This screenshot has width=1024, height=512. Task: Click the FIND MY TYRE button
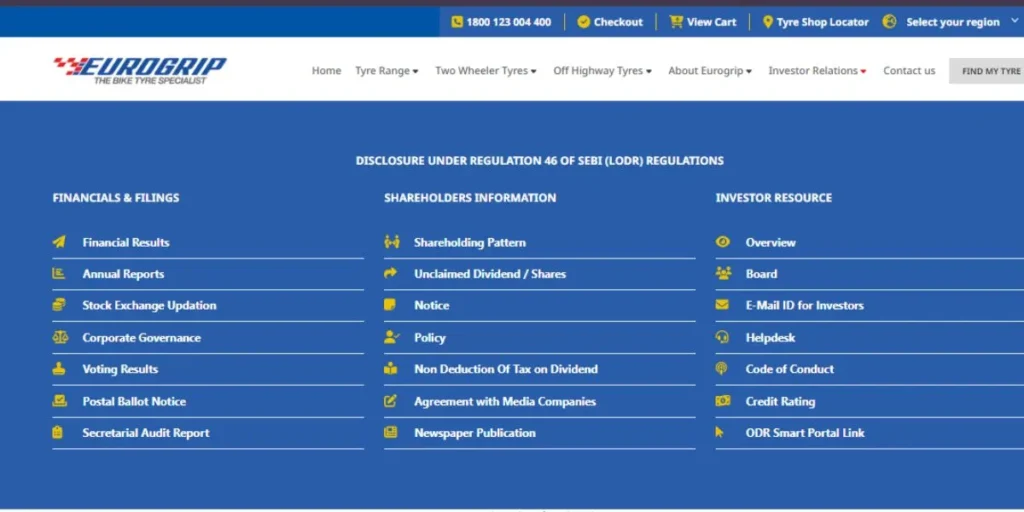pyautogui.click(x=989, y=71)
